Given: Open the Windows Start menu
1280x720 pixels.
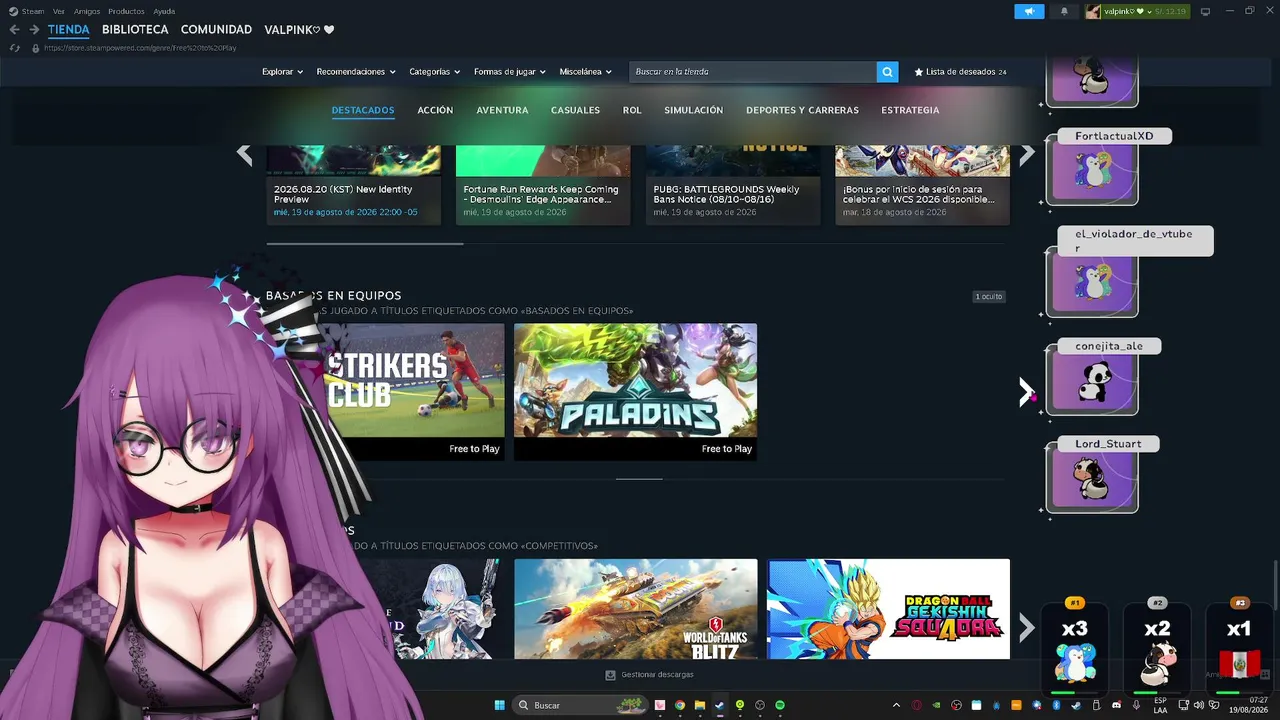Looking at the screenshot, I should (x=499, y=705).
